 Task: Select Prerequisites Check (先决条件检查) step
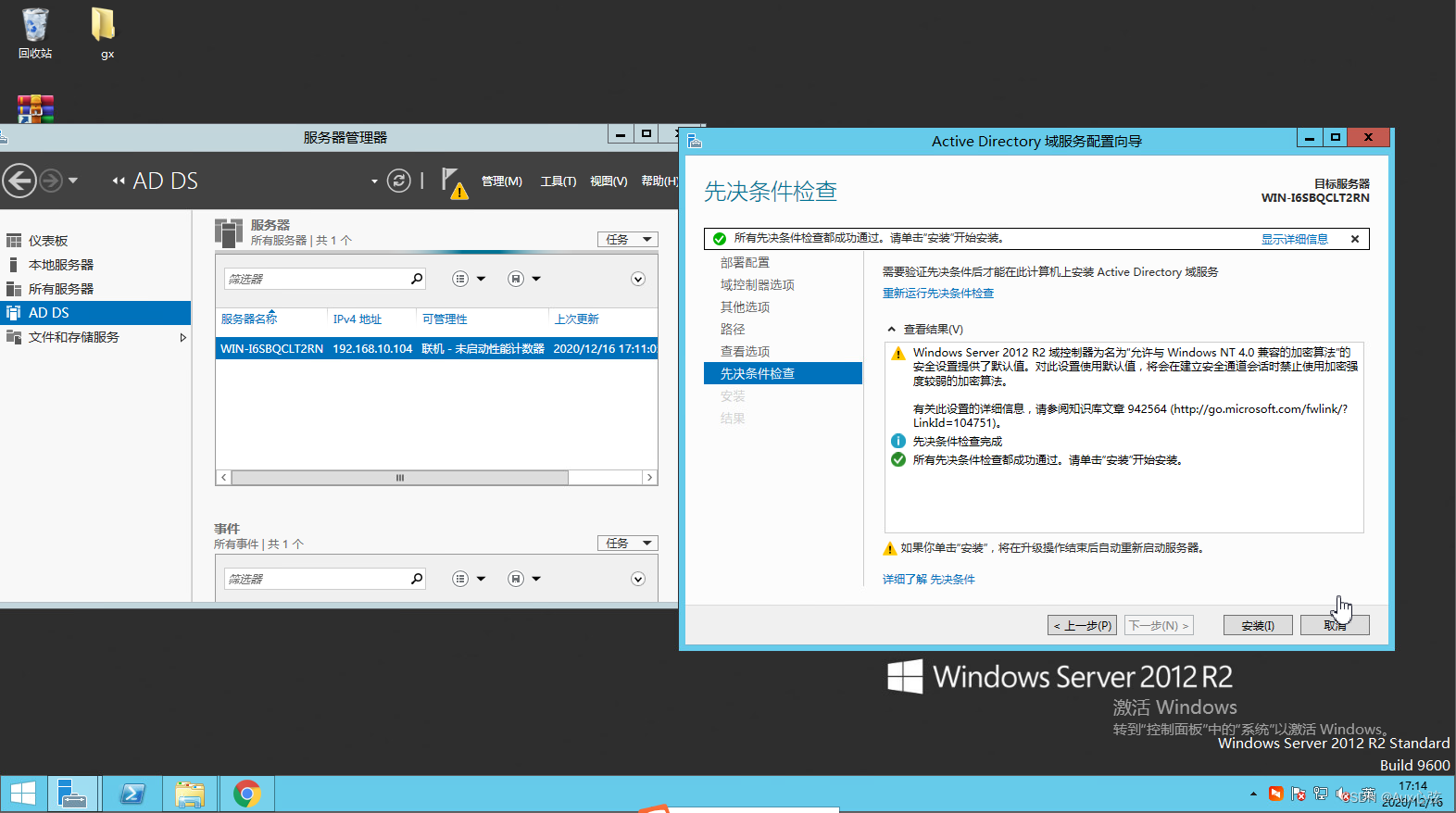click(x=784, y=373)
